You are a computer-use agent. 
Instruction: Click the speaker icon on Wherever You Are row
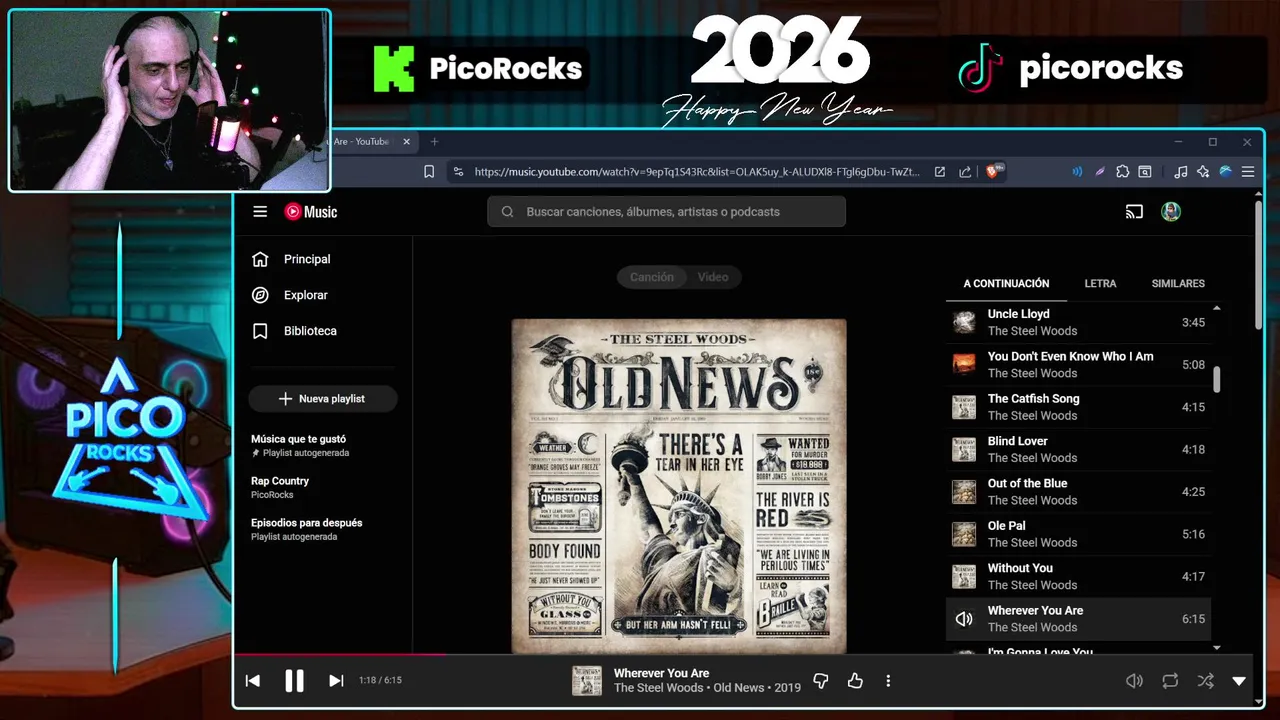point(964,619)
